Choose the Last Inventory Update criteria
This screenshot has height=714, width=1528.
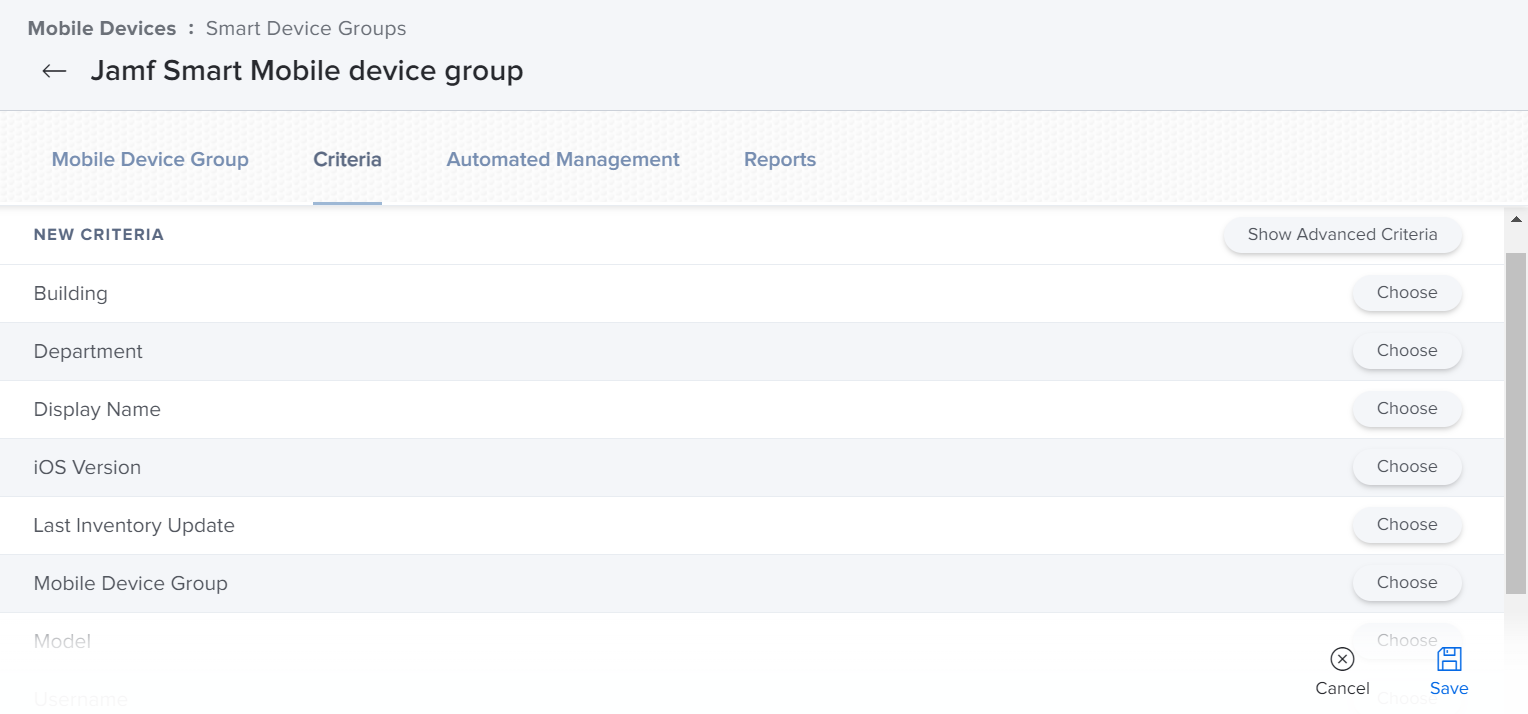[x=1407, y=525]
